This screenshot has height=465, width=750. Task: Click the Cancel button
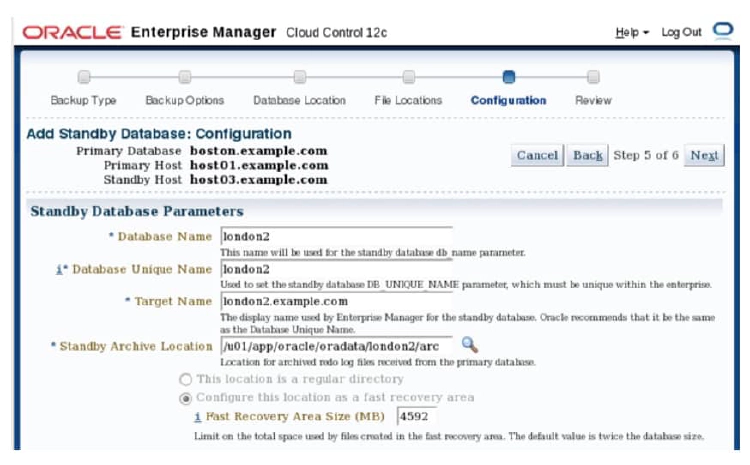tap(537, 155)
